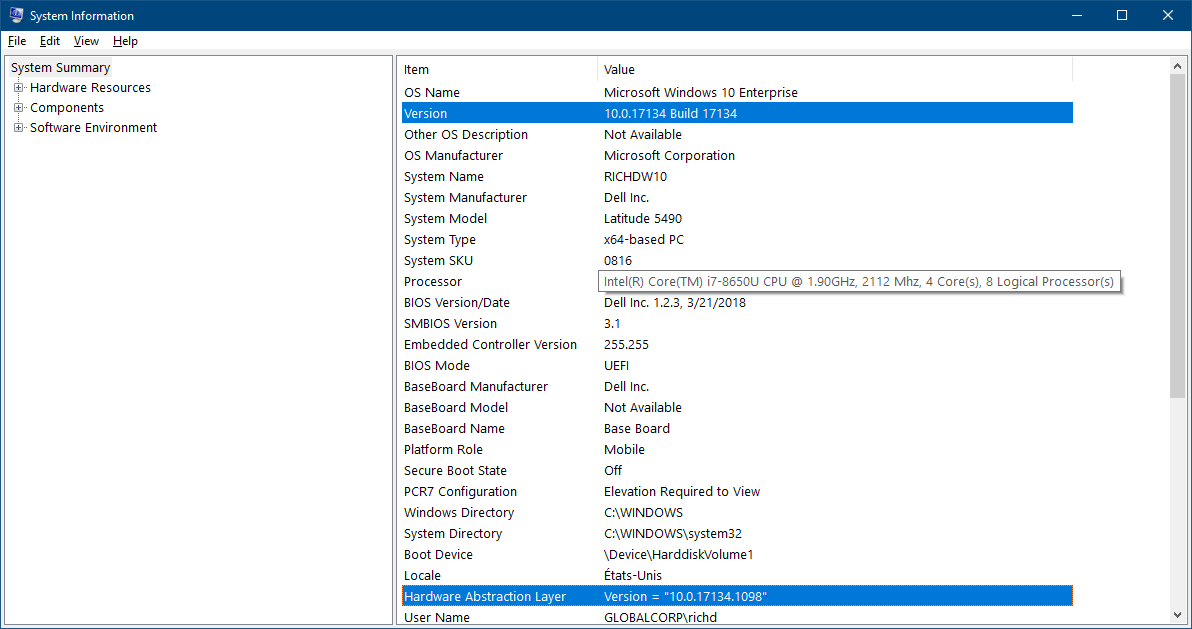
Task: Select the User Name row
Action: [x=737, y=618]
